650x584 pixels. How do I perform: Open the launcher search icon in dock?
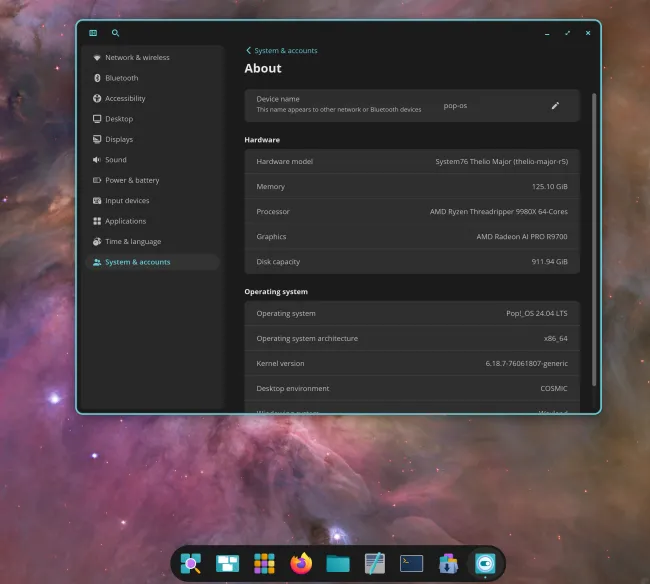pos(191,564)
